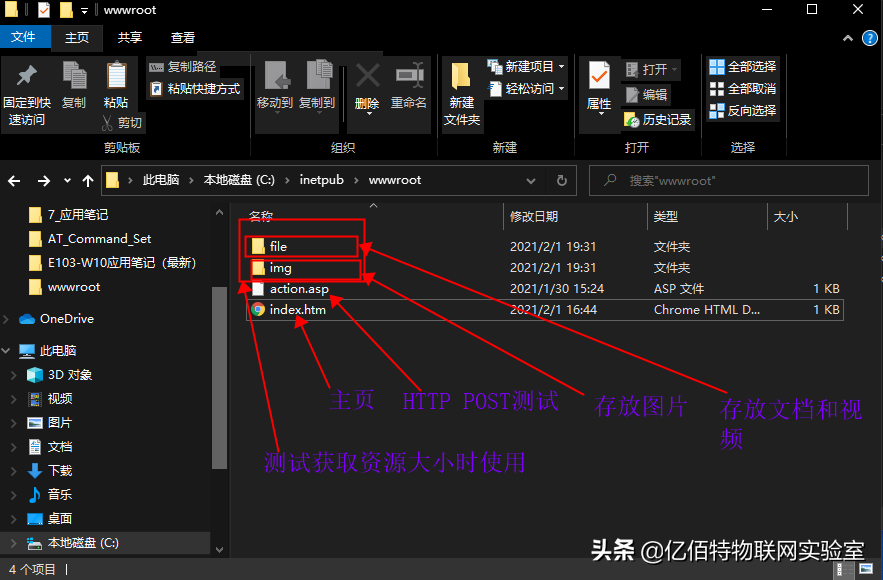Select the index.htm file
The image size is (883, 580).
297,310
